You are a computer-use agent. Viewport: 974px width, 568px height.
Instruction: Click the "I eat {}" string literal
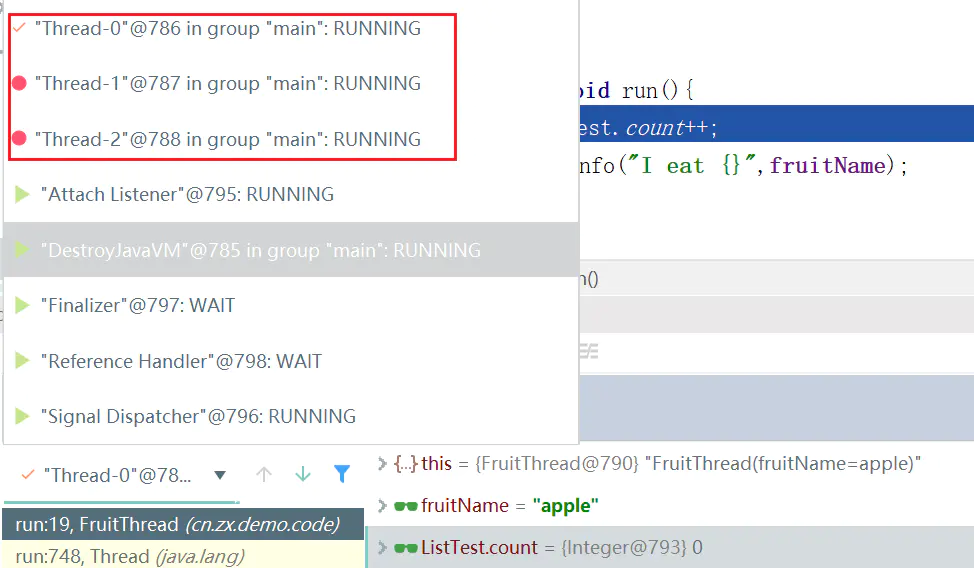[x=691, y=166]
